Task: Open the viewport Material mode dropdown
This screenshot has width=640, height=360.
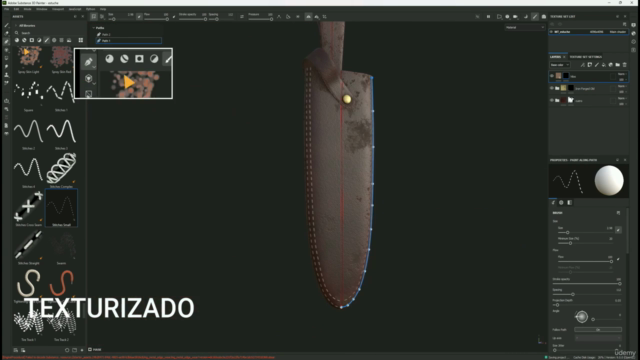Action: pyautogui.click(x=524, y=27)
